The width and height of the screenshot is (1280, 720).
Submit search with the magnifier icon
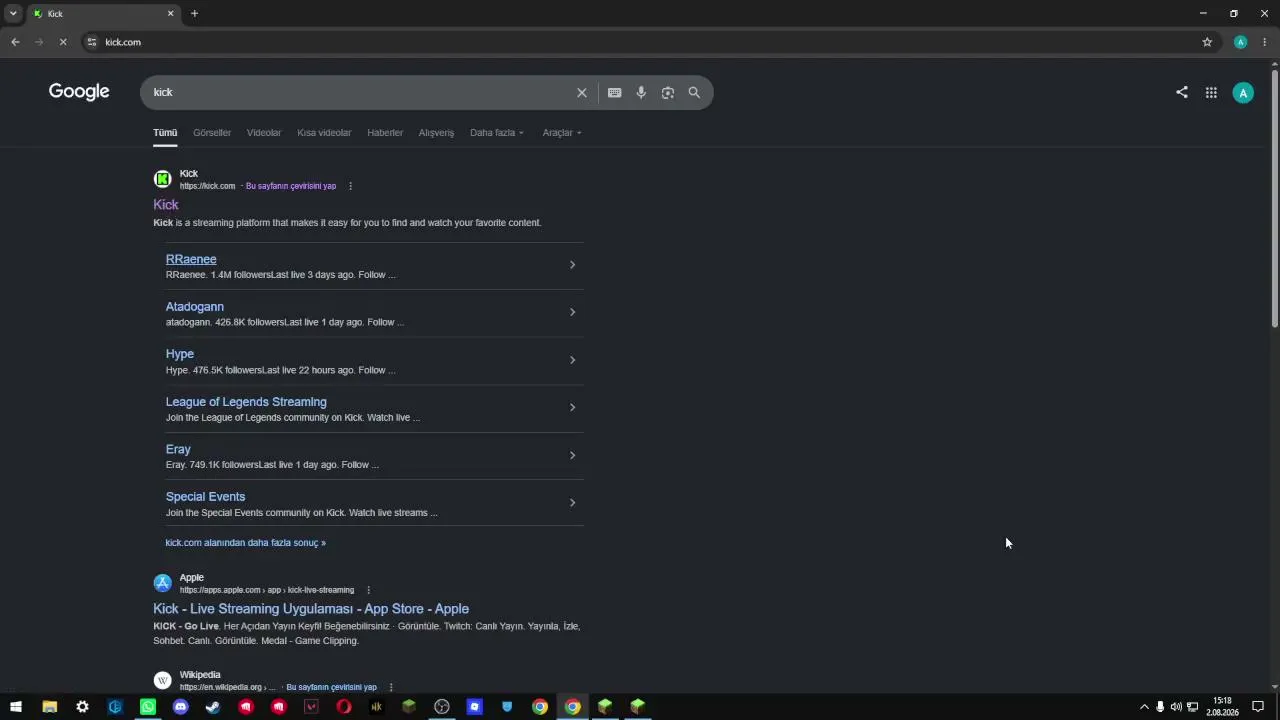coord(694,93)
